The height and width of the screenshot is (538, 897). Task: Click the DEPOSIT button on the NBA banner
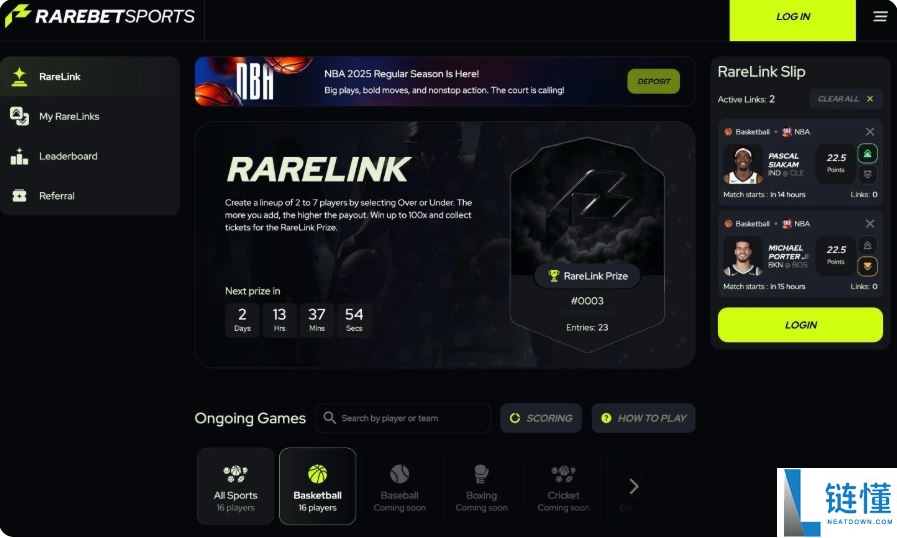653,81
